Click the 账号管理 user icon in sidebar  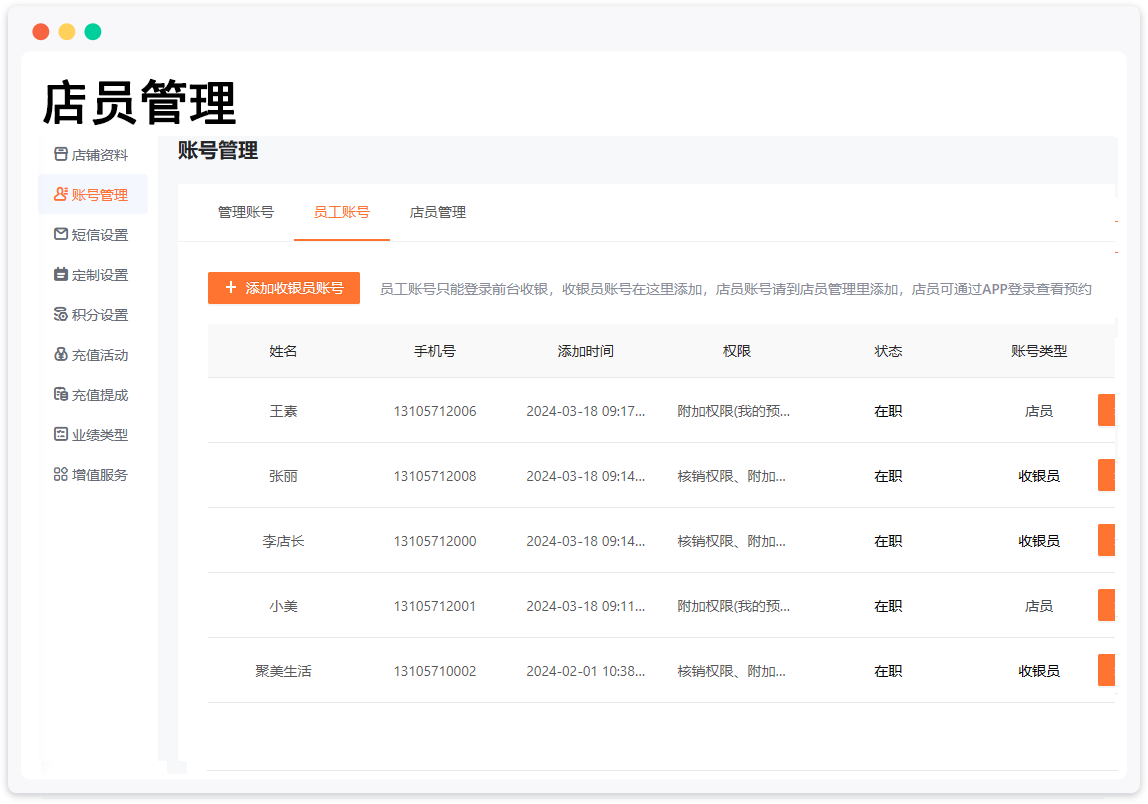(x=60, y=195)
